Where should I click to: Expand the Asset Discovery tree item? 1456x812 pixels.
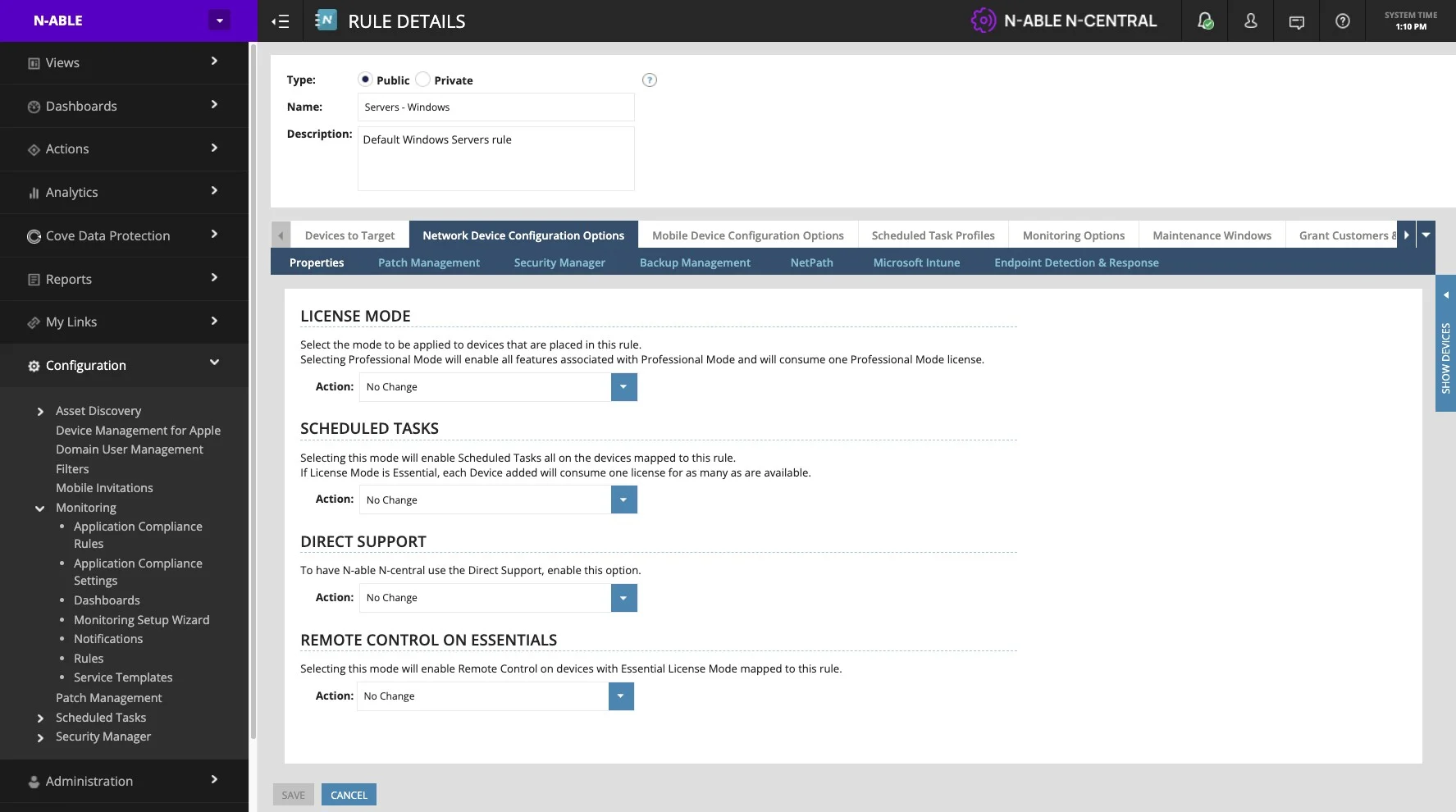[x=40, y=412]
